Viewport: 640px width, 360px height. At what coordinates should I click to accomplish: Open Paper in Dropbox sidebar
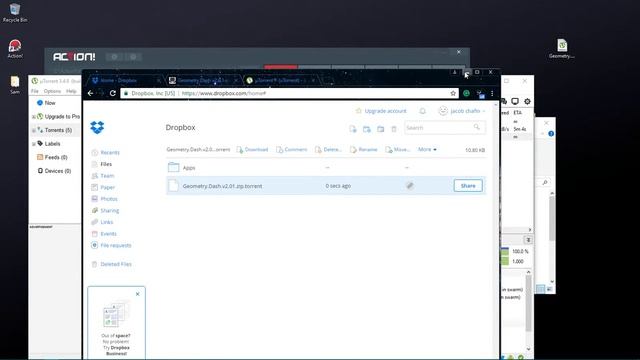(103, 187)
